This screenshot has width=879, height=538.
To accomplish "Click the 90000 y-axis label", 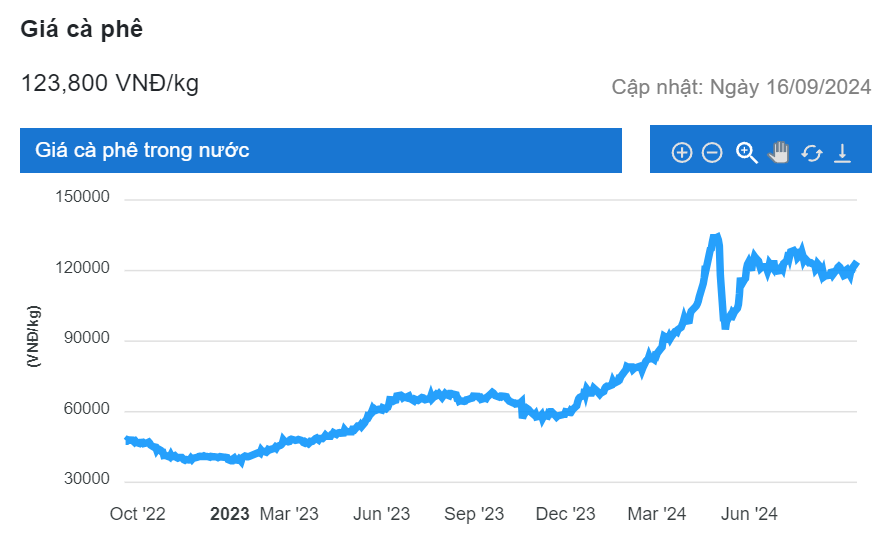I will tap(86, 340).
